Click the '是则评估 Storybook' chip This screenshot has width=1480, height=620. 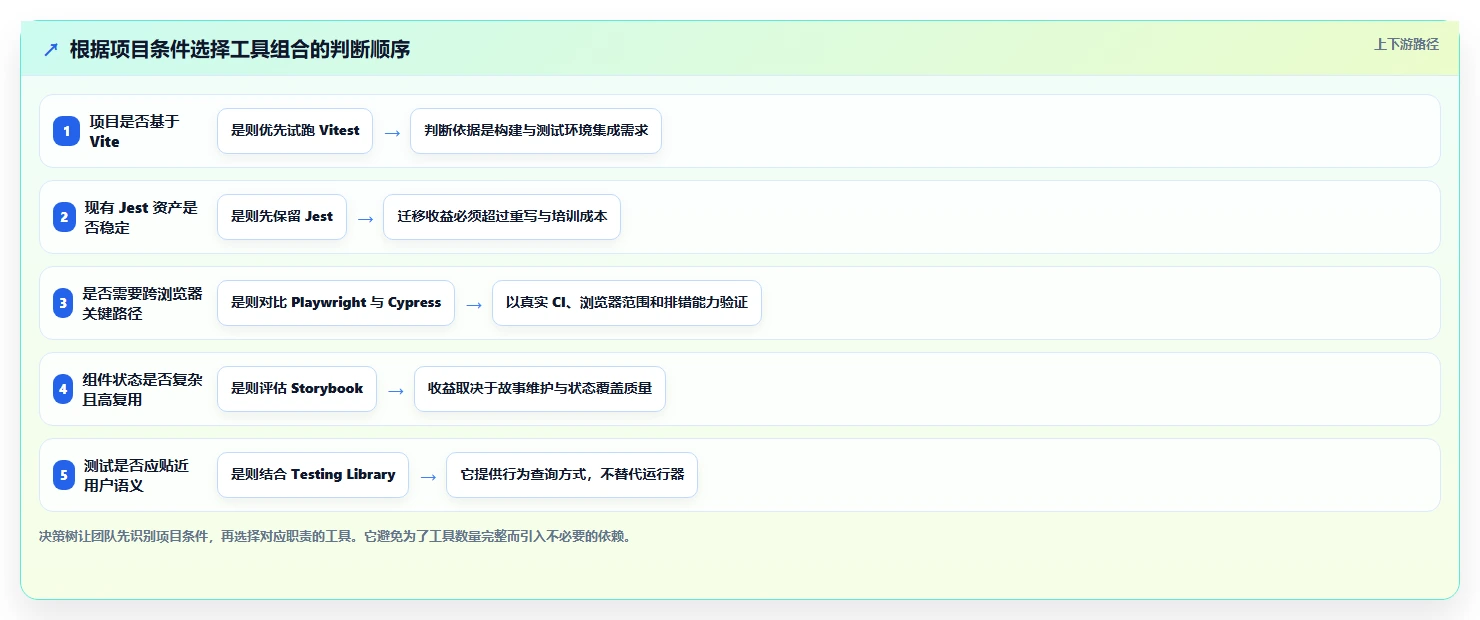coord(297,389)
